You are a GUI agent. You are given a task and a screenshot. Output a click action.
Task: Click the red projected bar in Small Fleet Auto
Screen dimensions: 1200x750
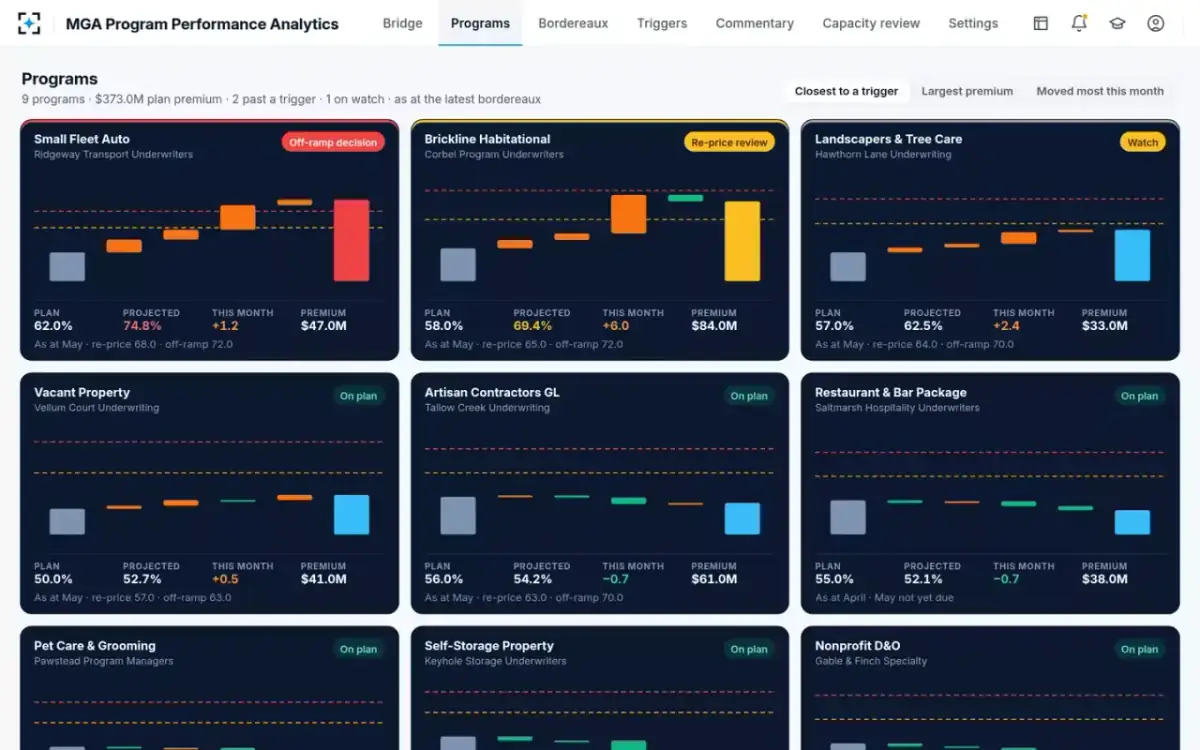pyautogui.click(x=351, y=240)
